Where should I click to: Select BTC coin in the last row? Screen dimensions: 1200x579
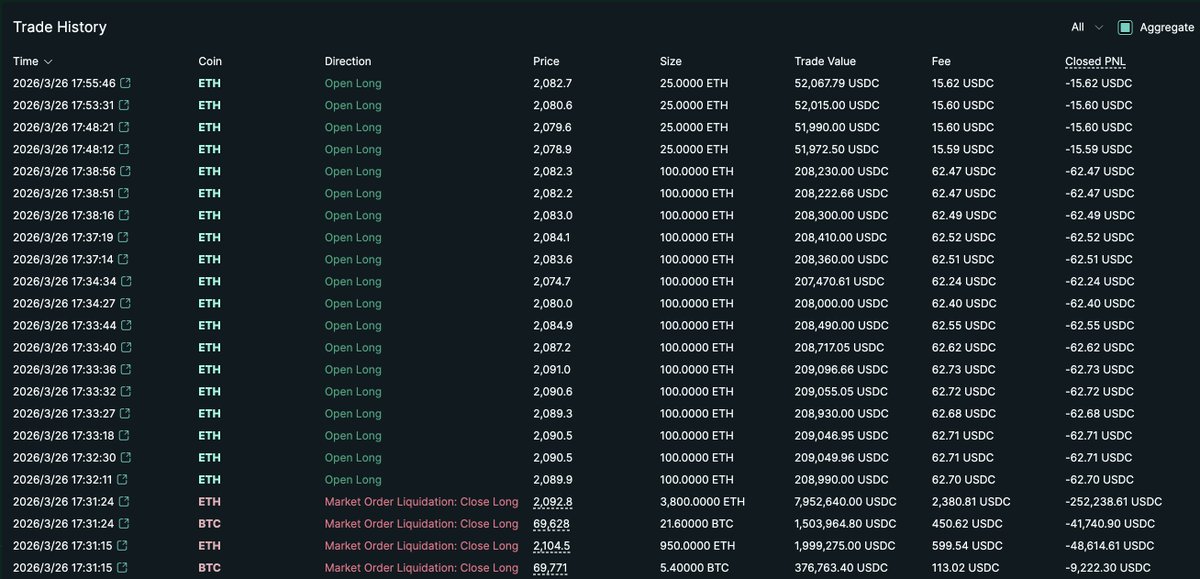pos(210,568)
